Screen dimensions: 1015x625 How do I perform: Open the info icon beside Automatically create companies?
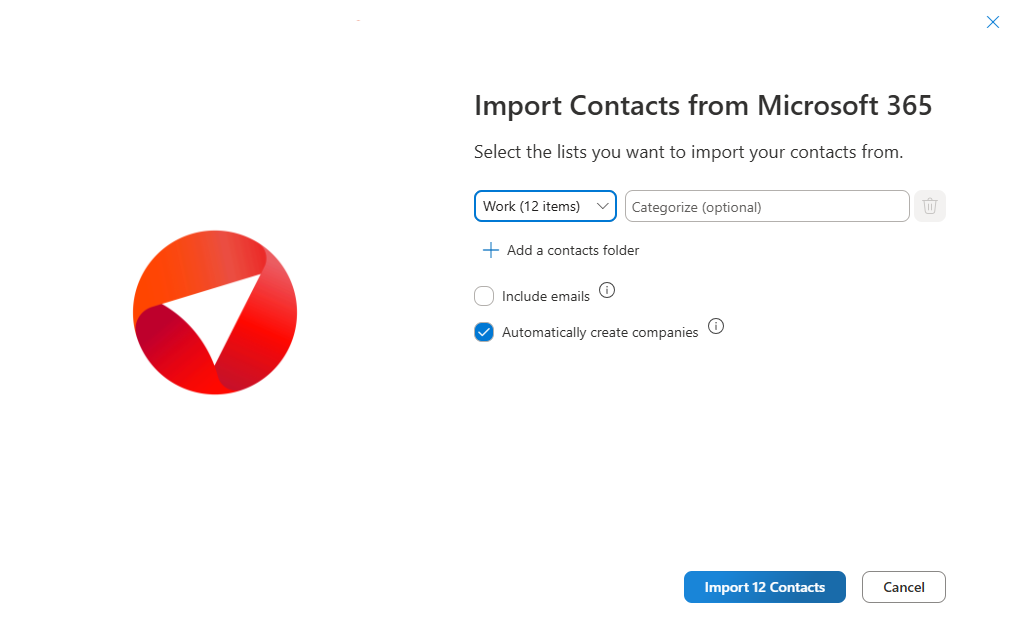[715, 326]
